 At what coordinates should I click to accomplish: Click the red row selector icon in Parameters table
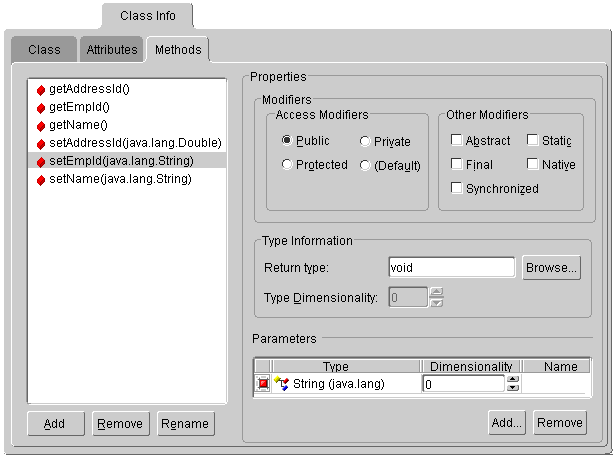coord(263,384)
